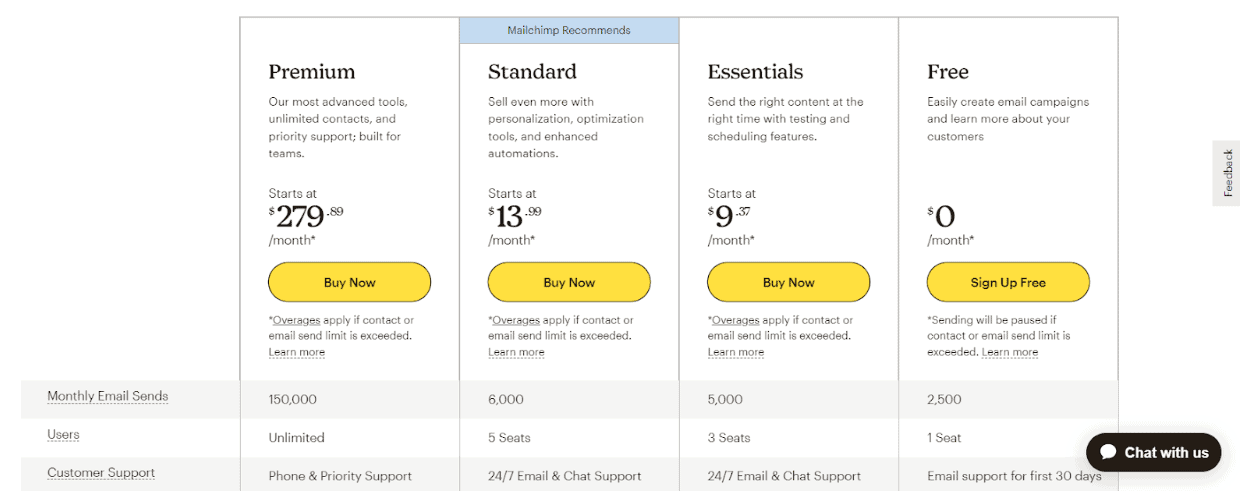The image size is (1260, 504).
Task: Open the Chat with us widget
Action: [1154, 453]
